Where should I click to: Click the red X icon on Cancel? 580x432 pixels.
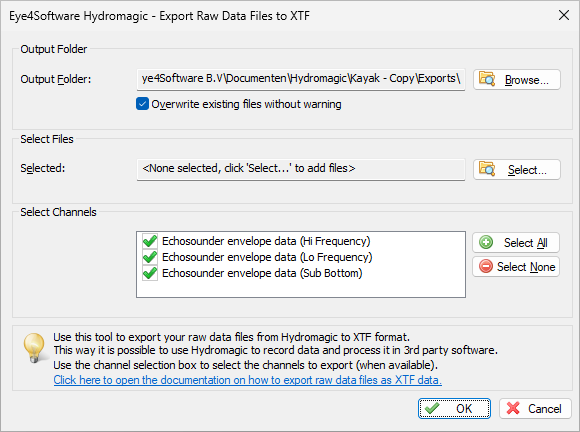tap(513, 409)
